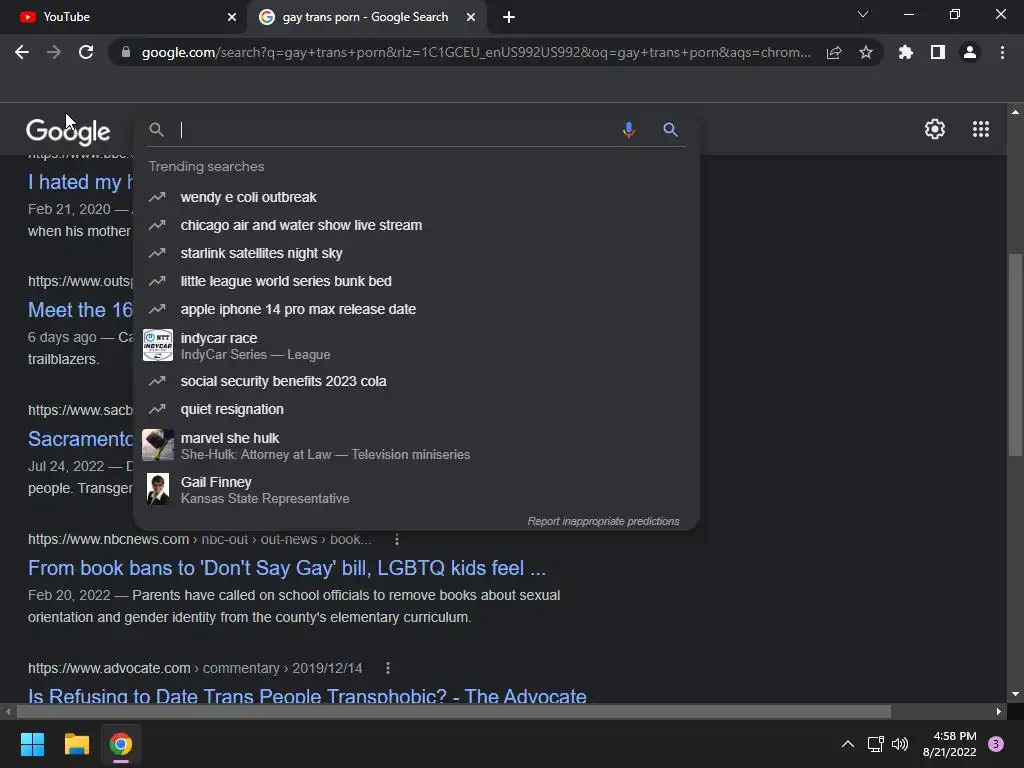1024x768 pixels.
Task: Open the 'I hated my' result link
Action: click(x=80, y=182)
